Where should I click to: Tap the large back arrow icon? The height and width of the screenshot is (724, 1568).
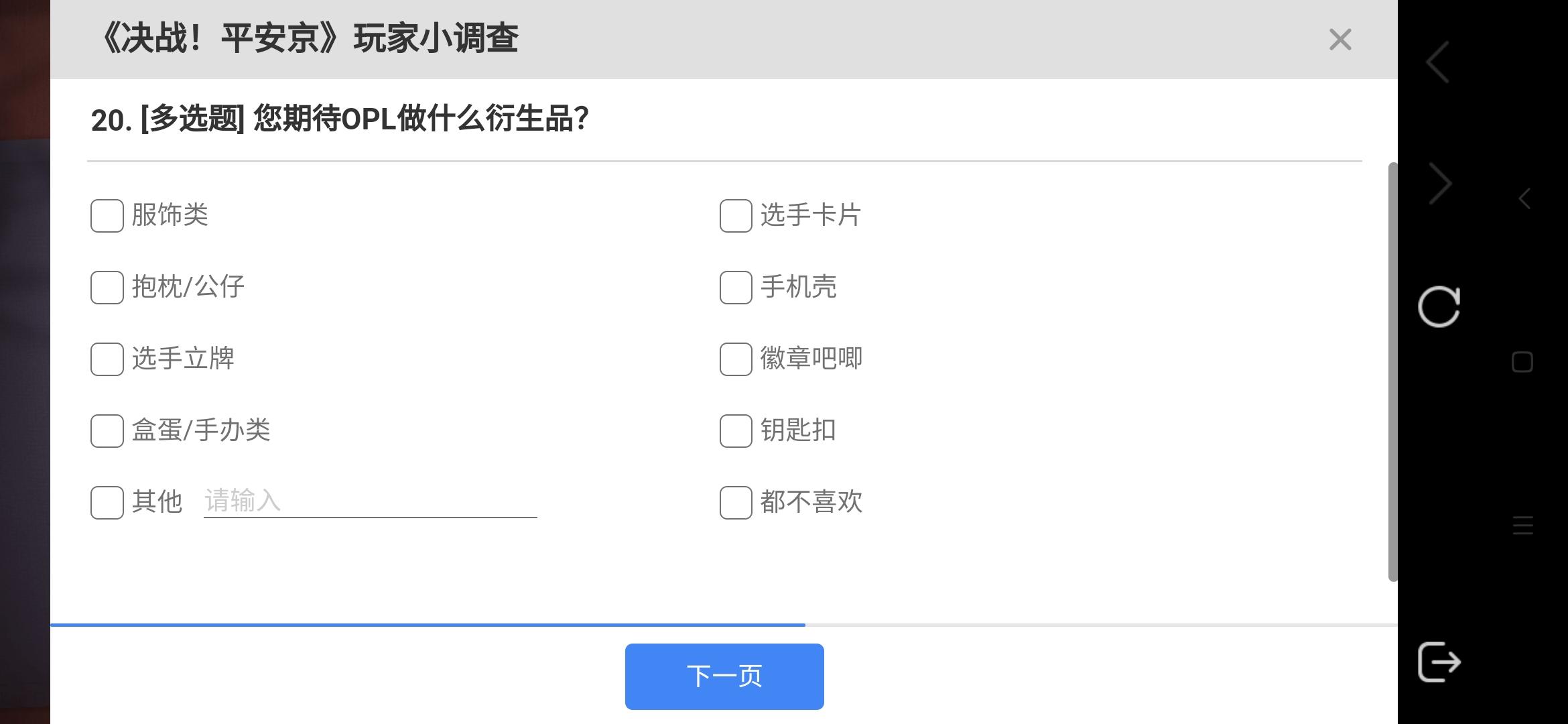(1438, 62)
